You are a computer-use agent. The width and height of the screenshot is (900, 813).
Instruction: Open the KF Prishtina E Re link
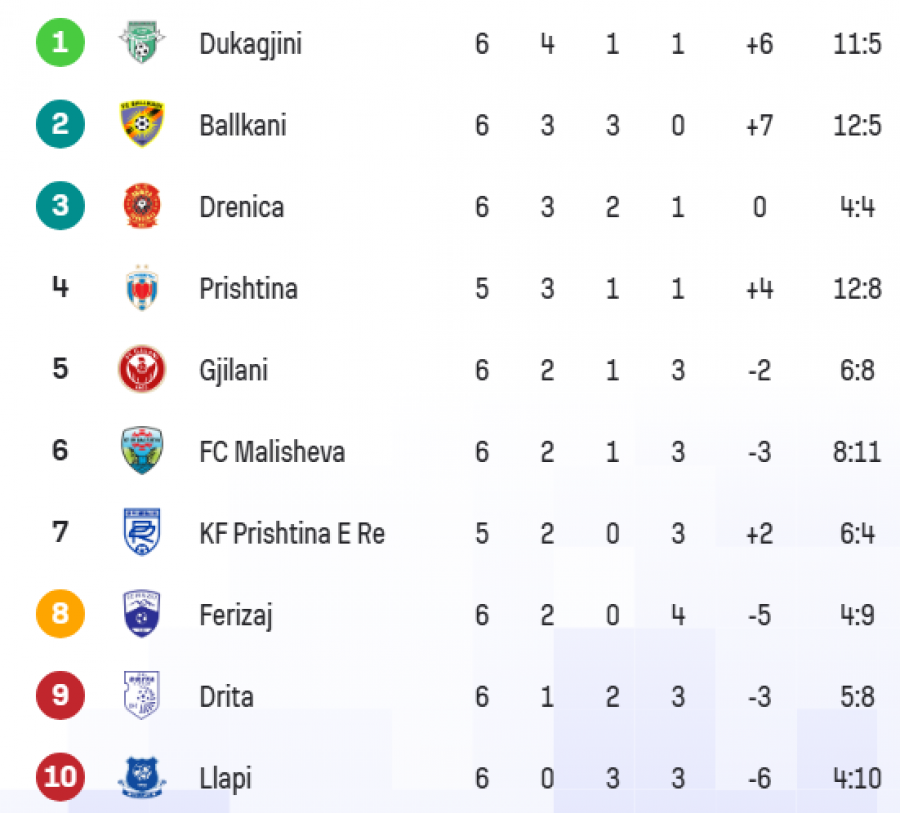pos(292,533)
